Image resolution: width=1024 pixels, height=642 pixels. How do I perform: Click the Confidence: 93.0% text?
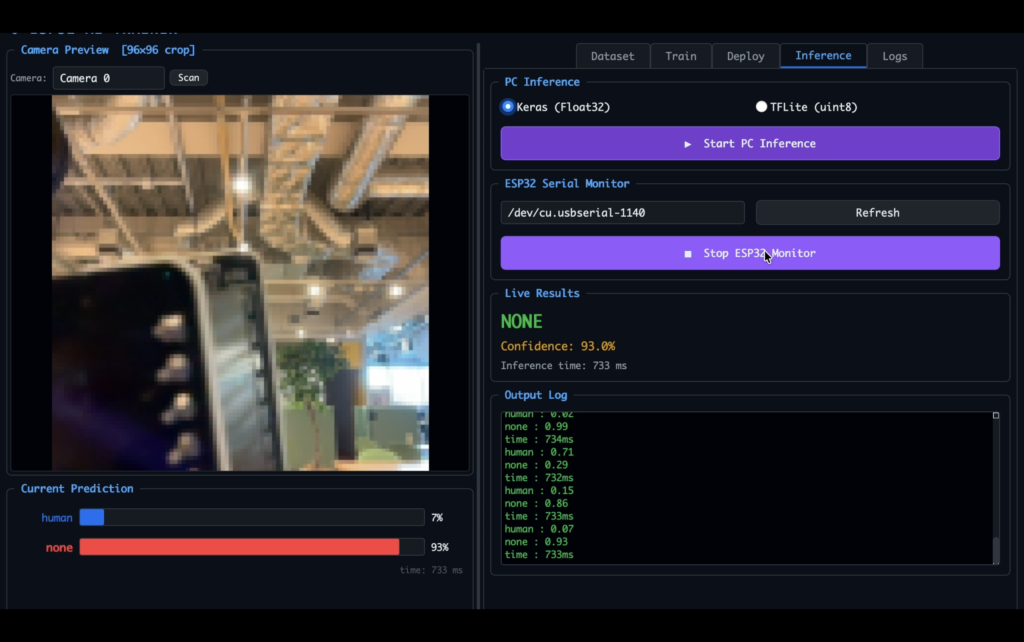(x=558, y=346)
